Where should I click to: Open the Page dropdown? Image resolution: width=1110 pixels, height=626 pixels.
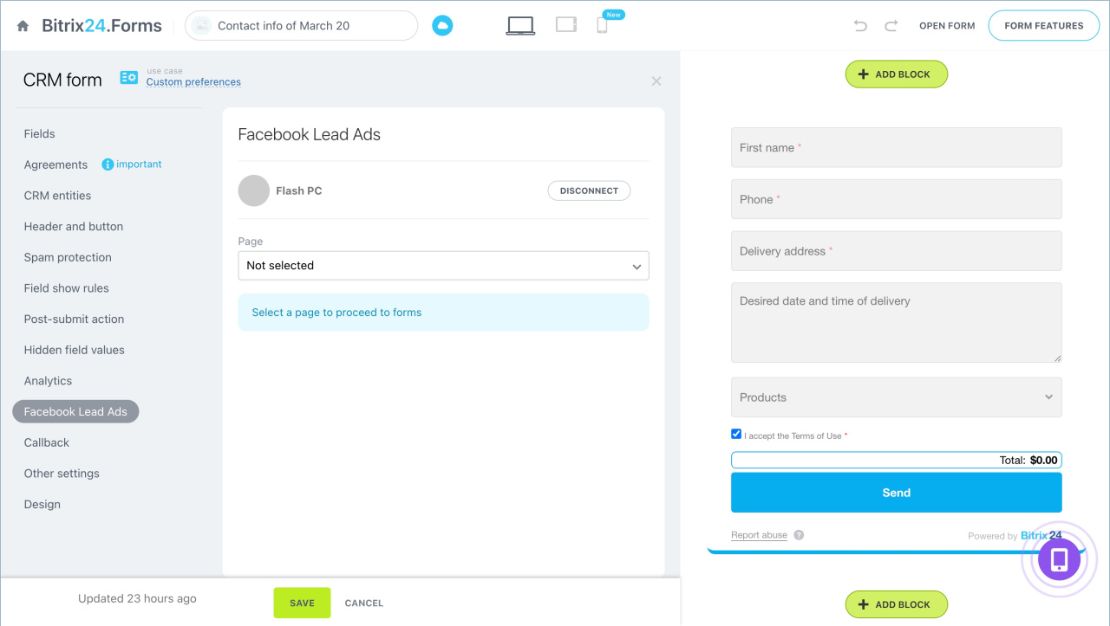(443, 266)
